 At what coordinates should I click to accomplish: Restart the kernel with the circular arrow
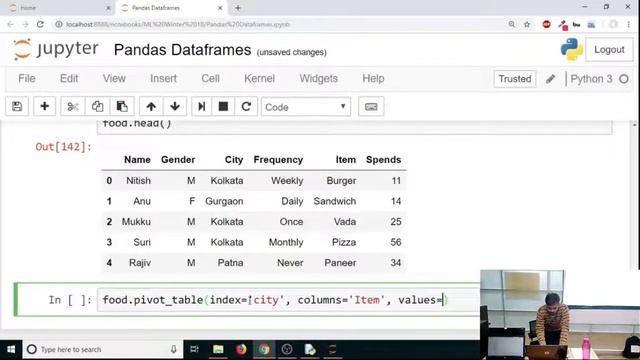point(246,107)
